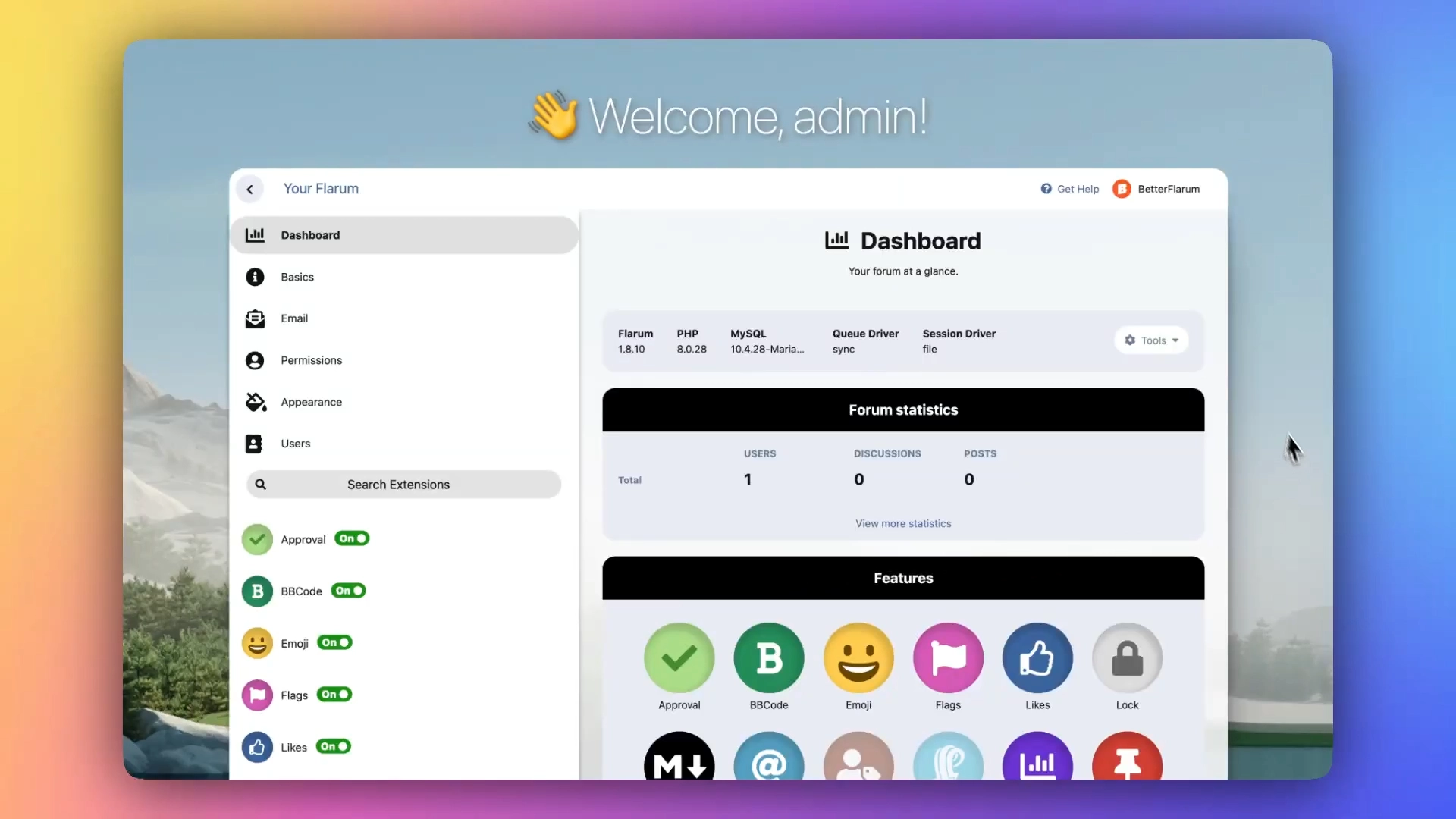
Task: Turn off the Flags extension toggle
Action: click(333, 694)
